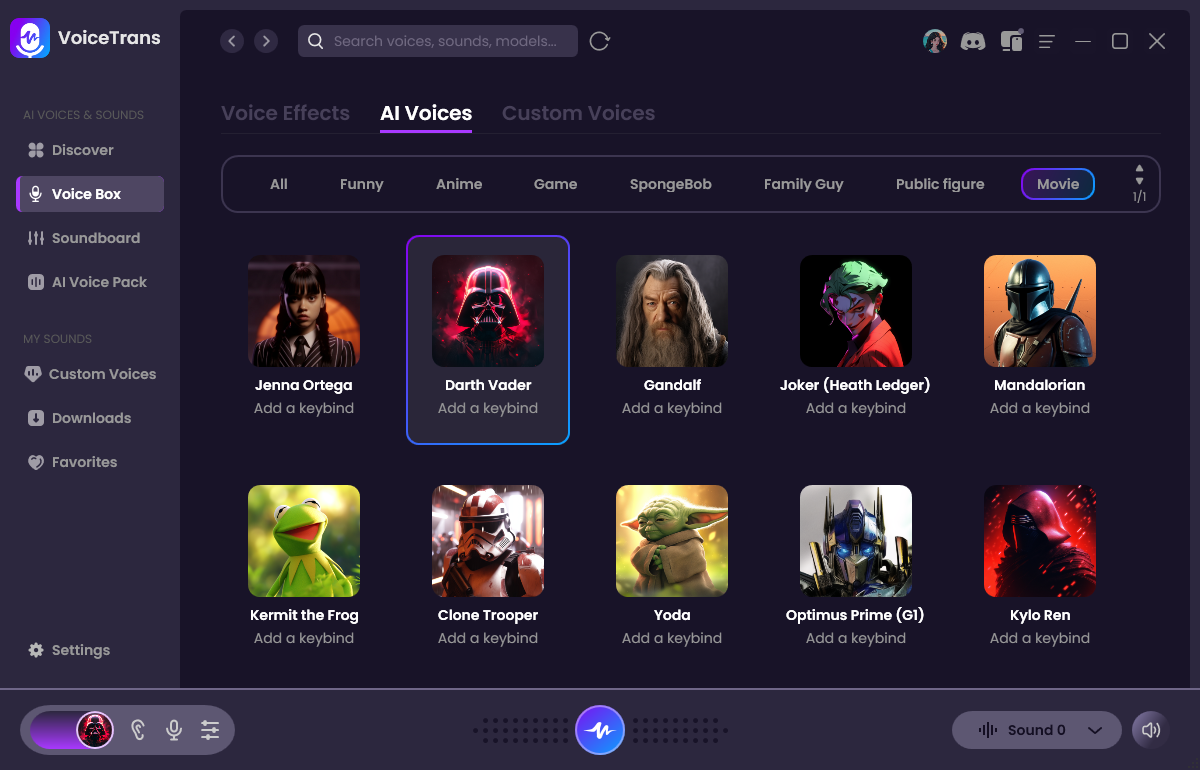Mute the speaker volume icon

point(1151,730)
